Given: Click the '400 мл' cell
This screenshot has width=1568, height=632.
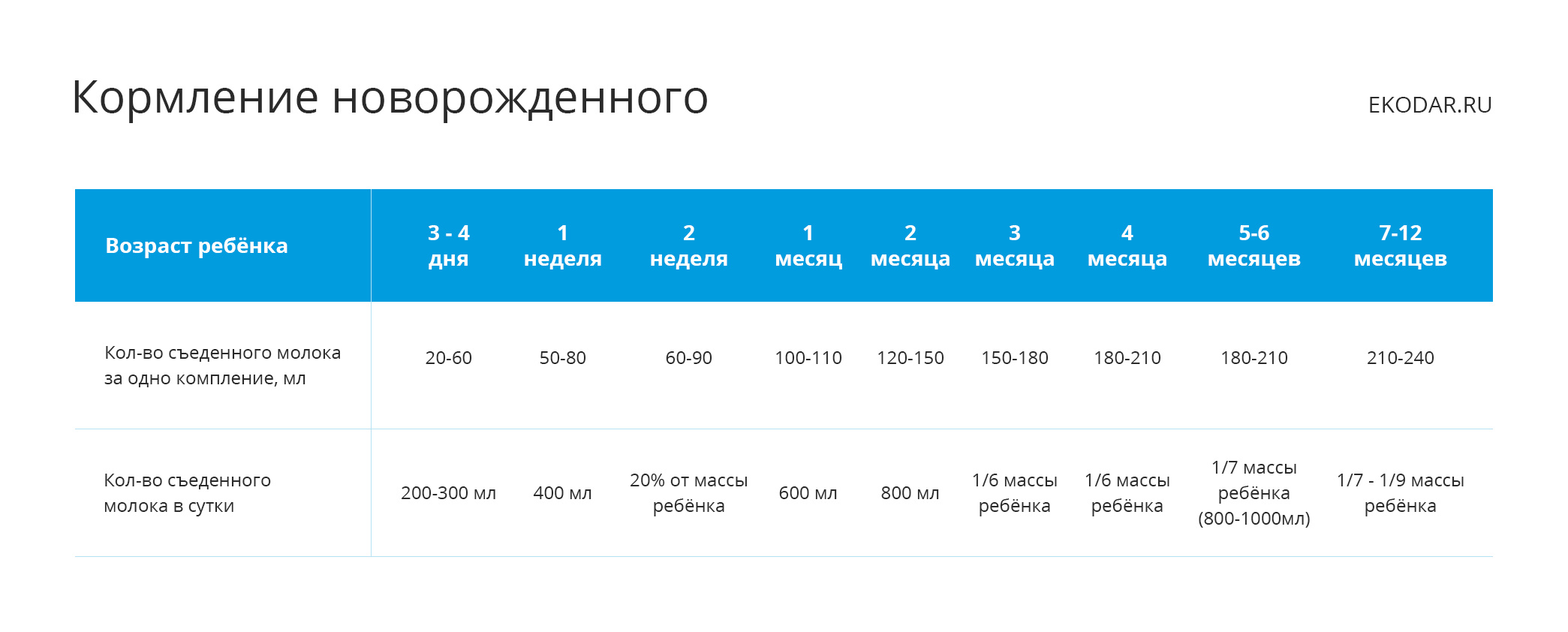Looking at the screenshot, I should tap(563, 493).
